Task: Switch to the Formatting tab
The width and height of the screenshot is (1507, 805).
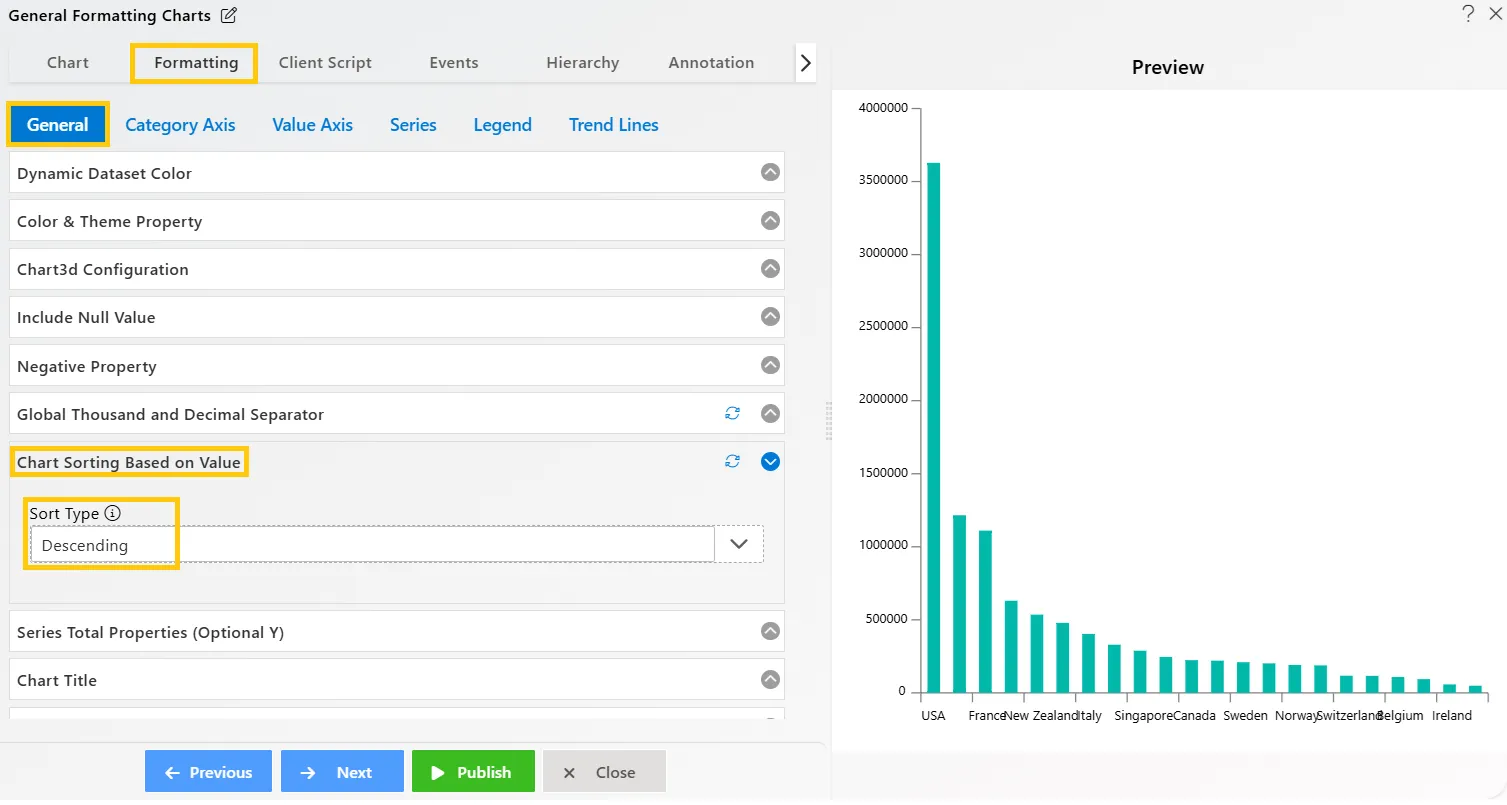Action: tap(196, 63)
